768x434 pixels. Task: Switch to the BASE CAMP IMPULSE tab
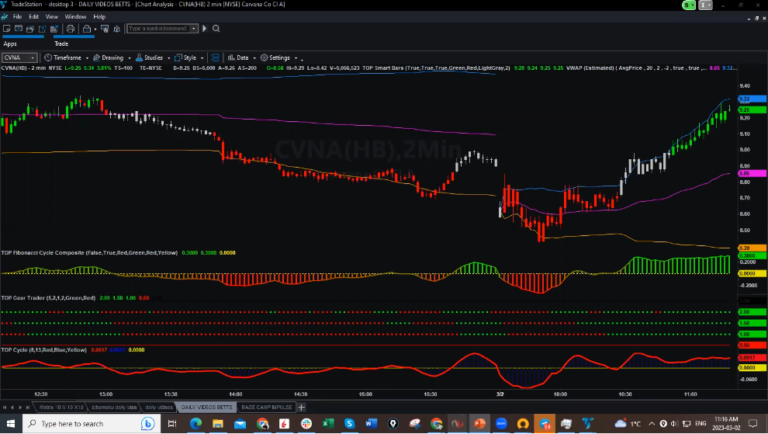pyautogui.click(x=267, y=408)
